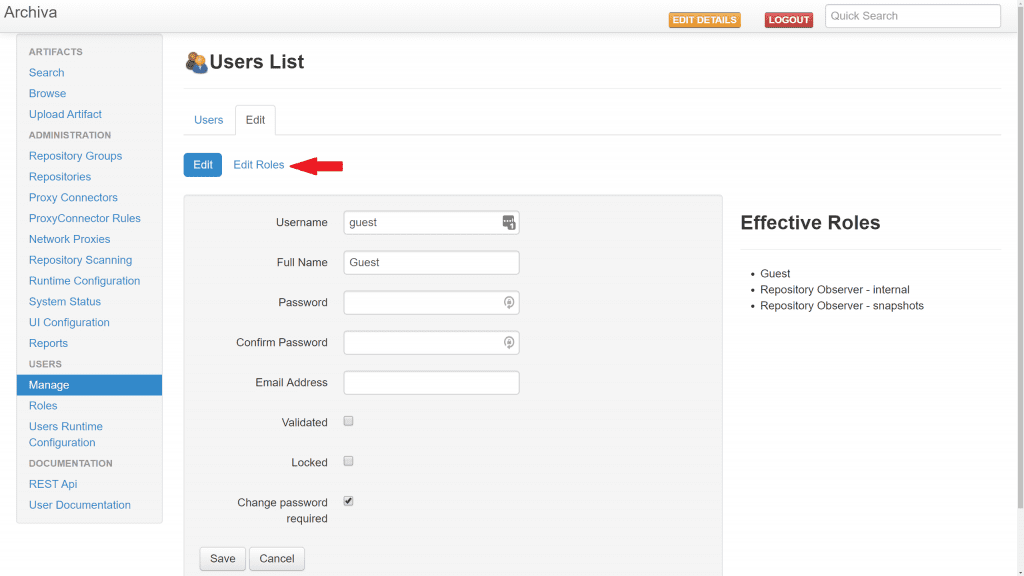
Task: Switch to the Users tab
Action: [x=209, y=120]
